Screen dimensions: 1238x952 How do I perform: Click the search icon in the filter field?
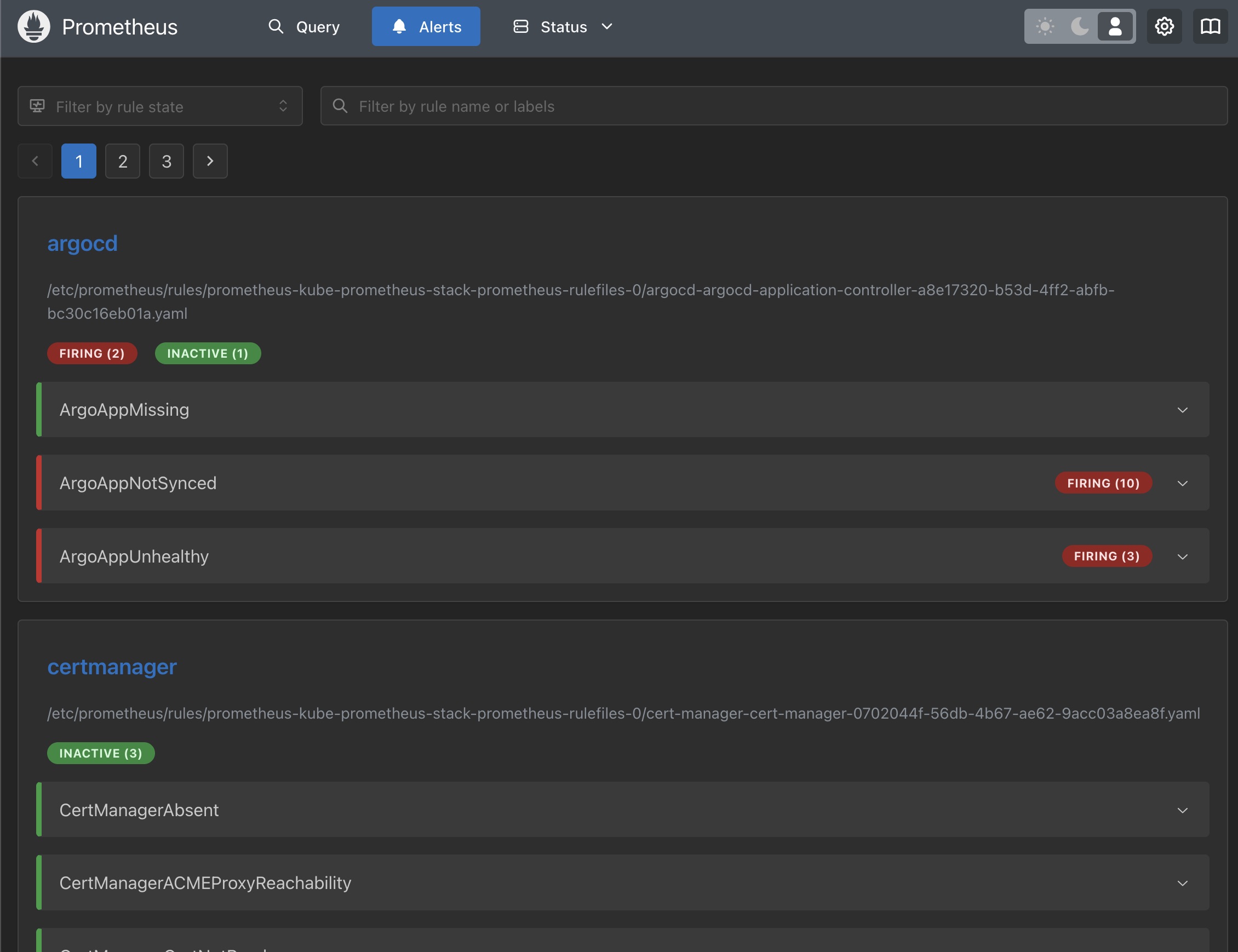pos(340,106)
